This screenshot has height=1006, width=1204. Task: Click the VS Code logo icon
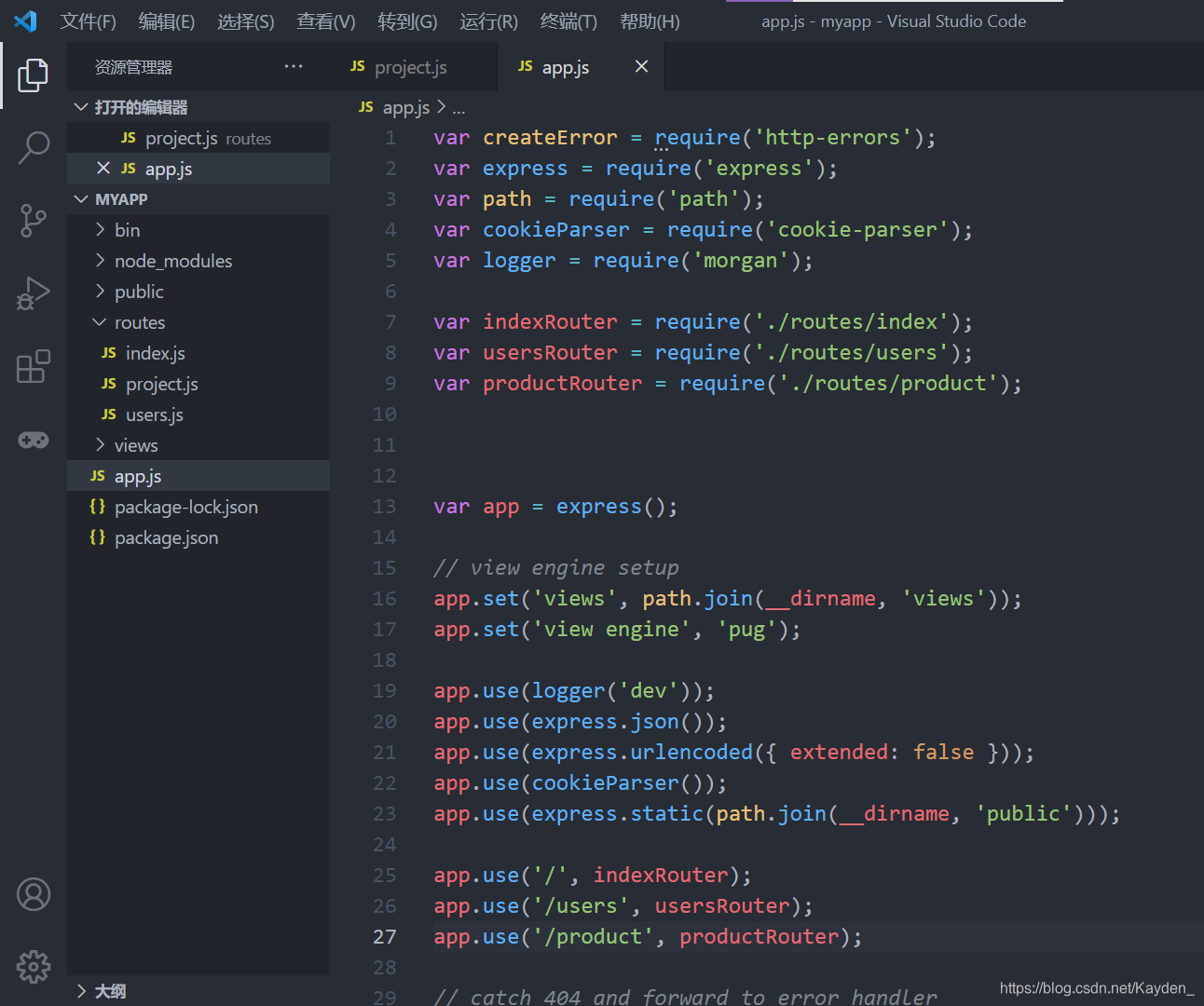(x=26, y=20)
